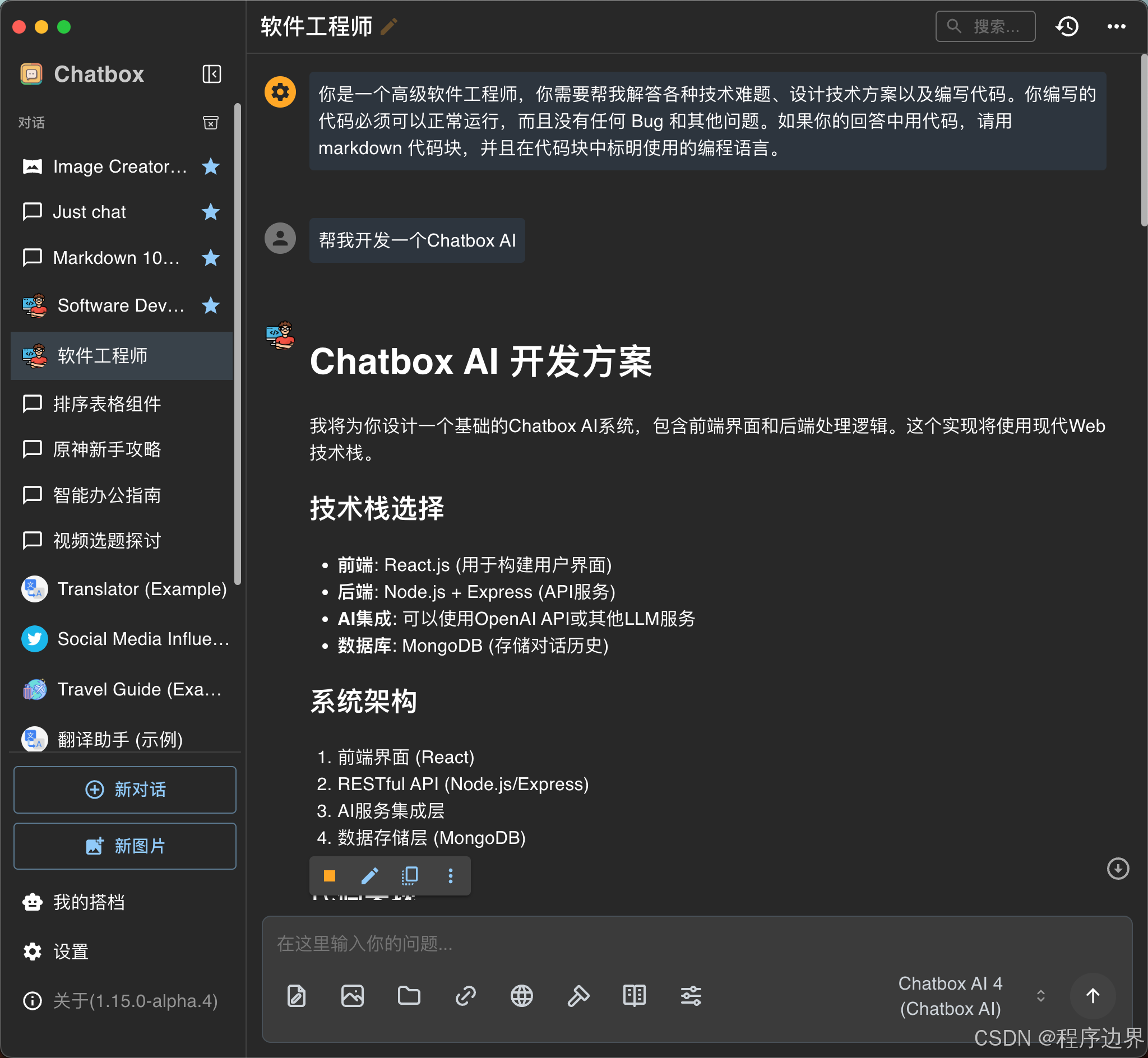Open 我的搭档 (My Copilots)
Screen dimensions: 1148x1058
(x=122, y=902)
